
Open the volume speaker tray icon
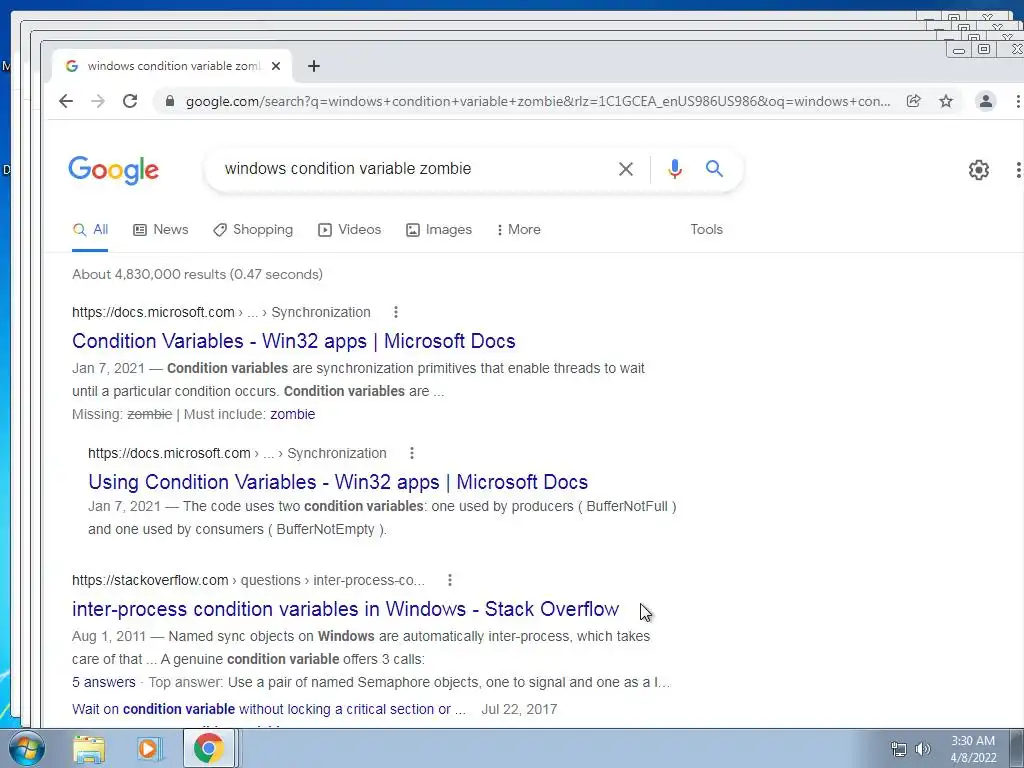click(922, 749)
